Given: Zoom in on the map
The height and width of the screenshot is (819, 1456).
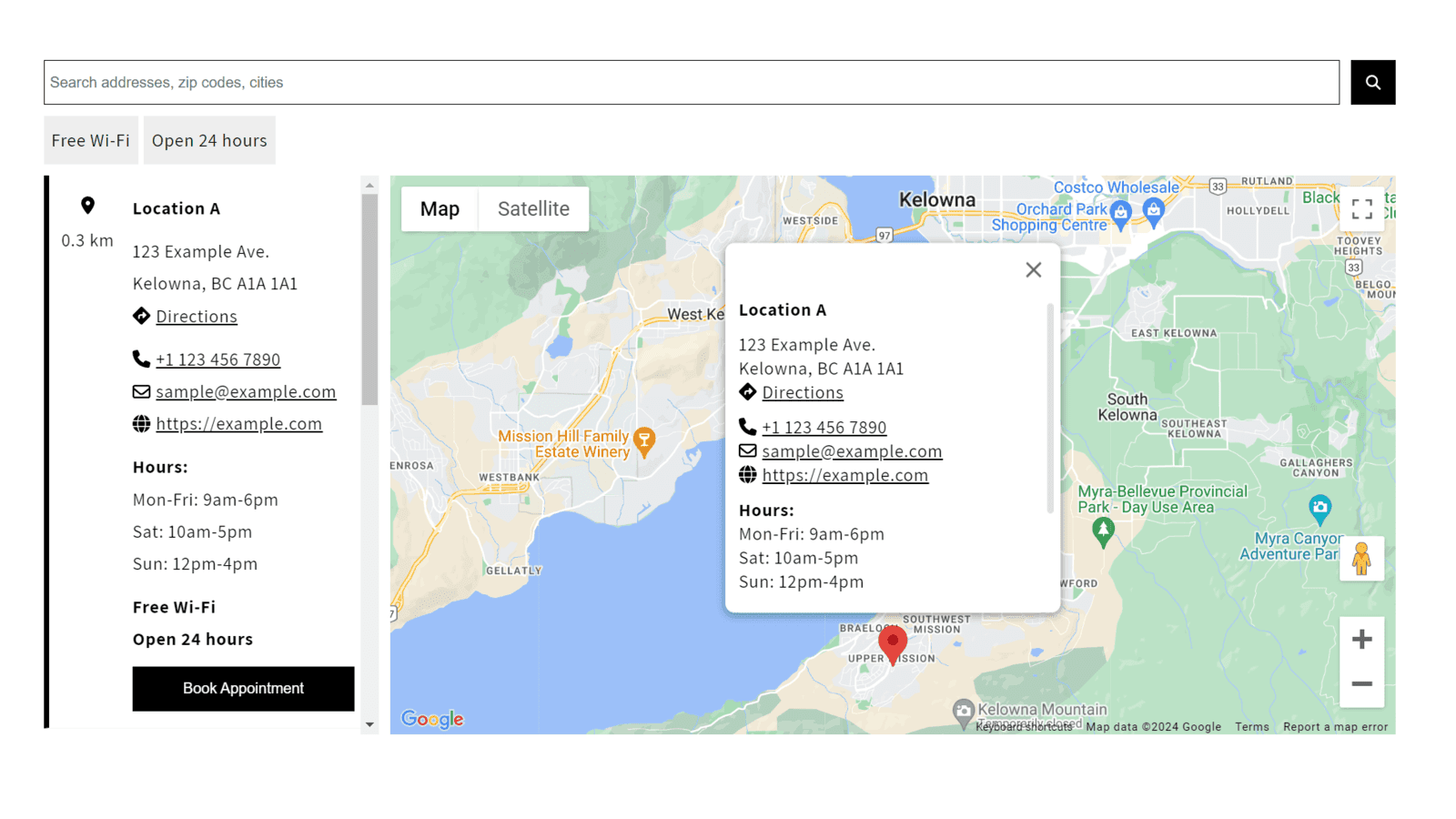Looking at the screenshot, I should (x=1361, y=639).
